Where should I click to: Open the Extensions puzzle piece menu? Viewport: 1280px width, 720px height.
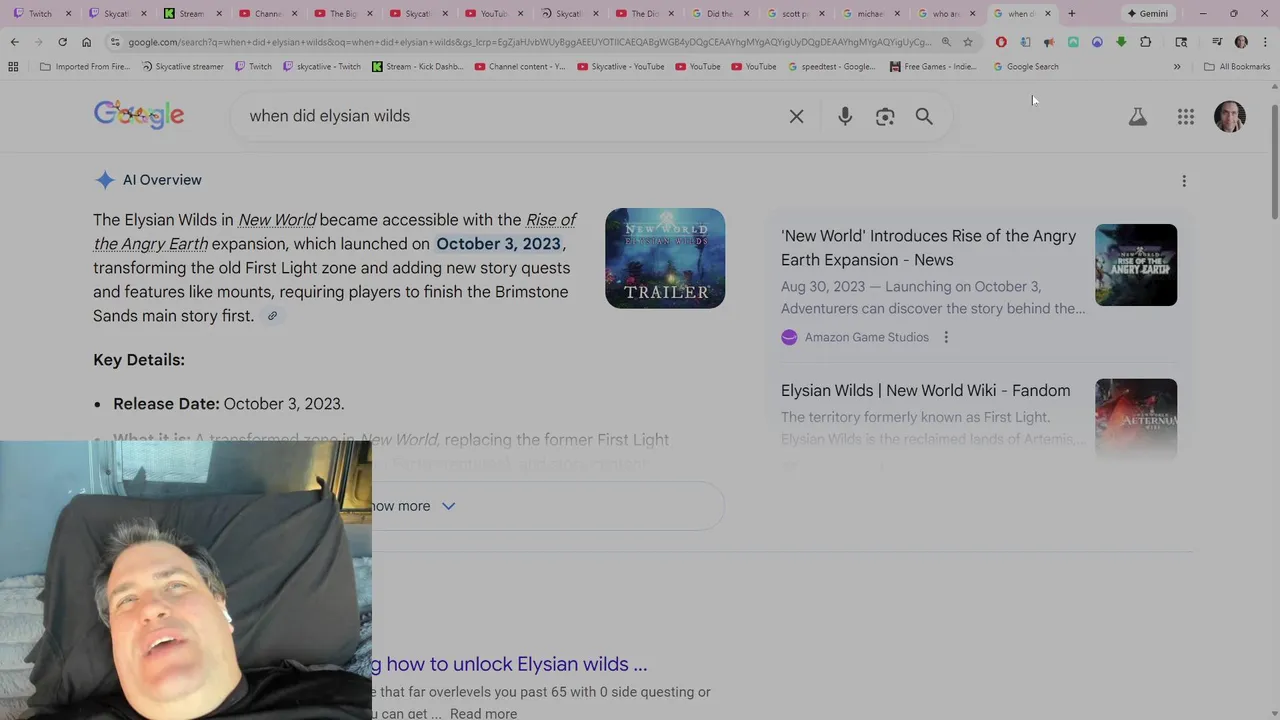pos(1145,42)
